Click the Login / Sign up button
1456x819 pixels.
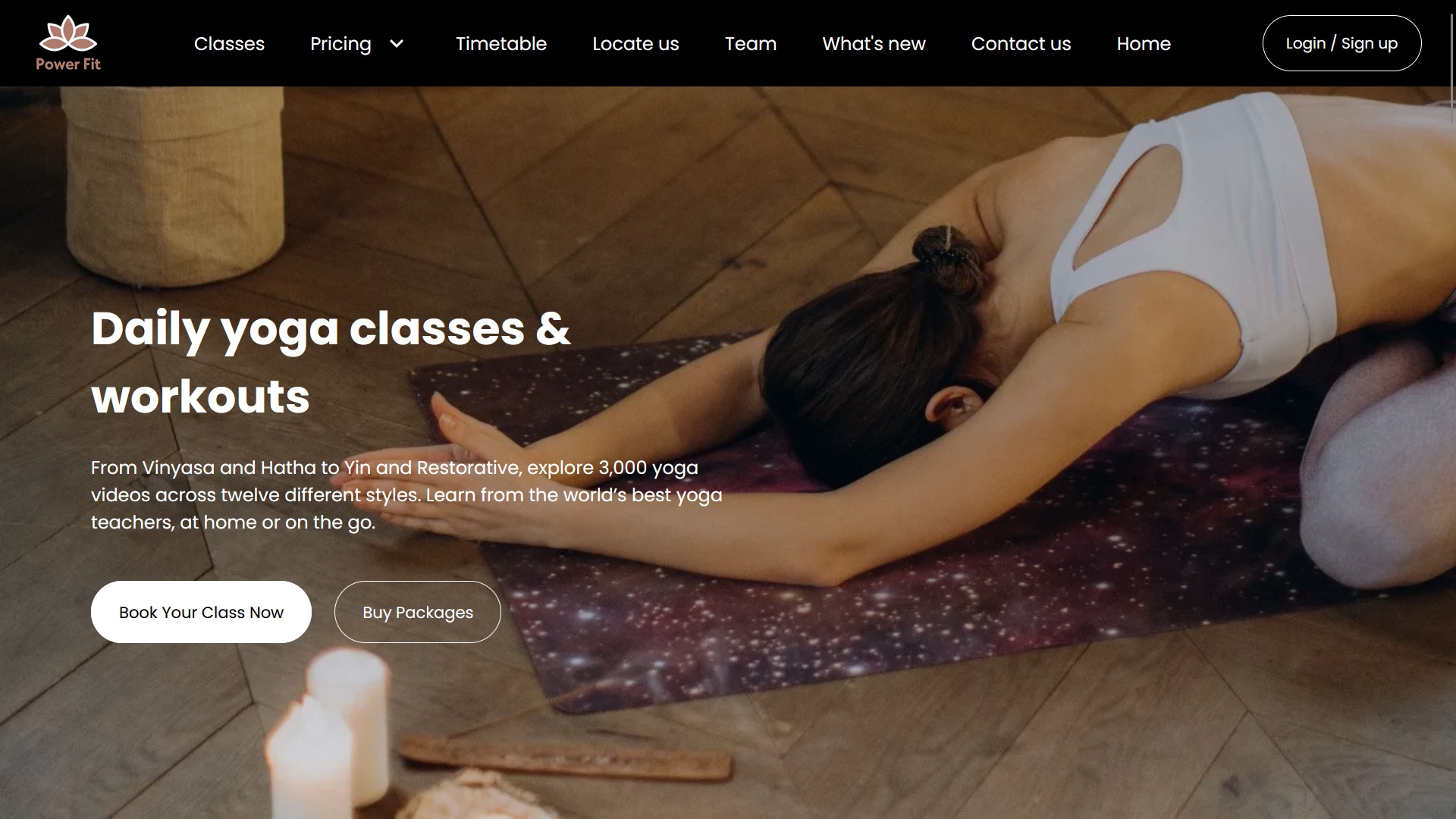coord(1341,43)
